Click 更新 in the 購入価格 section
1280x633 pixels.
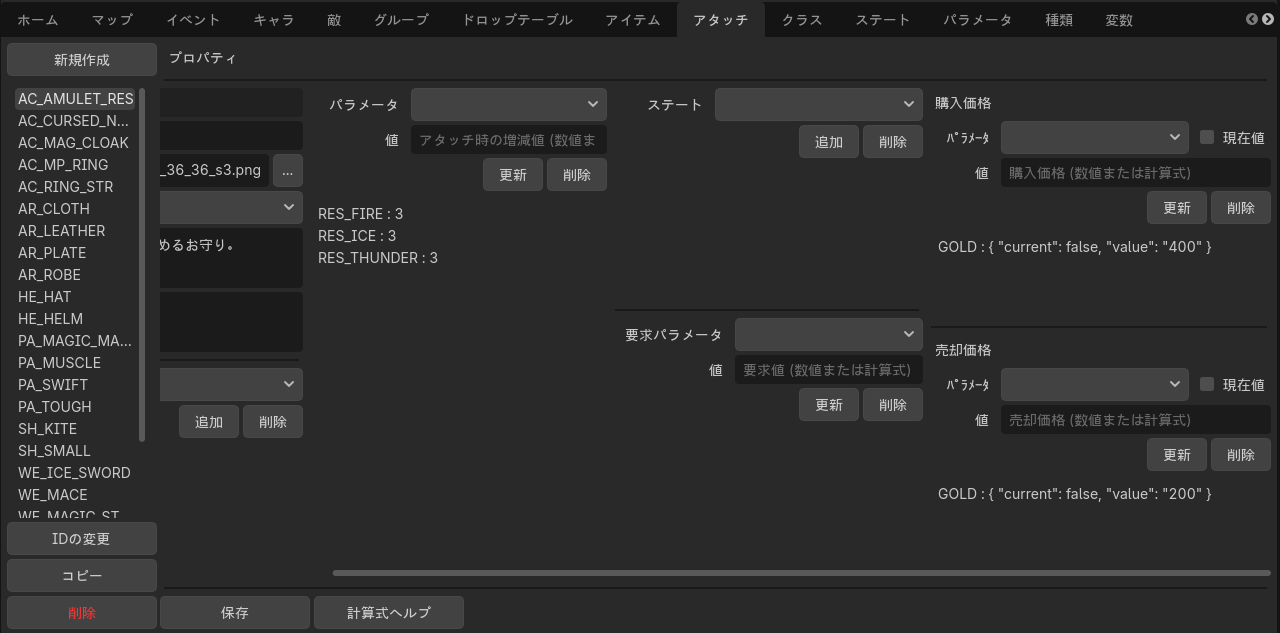[1177, 208]
